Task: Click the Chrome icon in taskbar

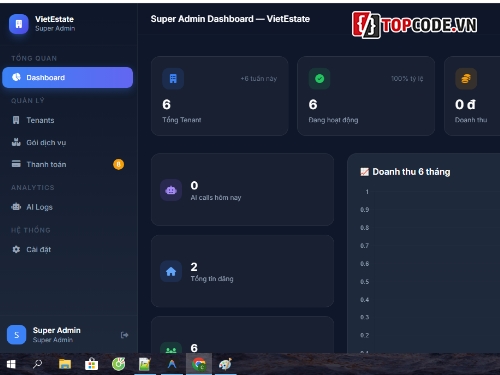Action: pos(199,364)
